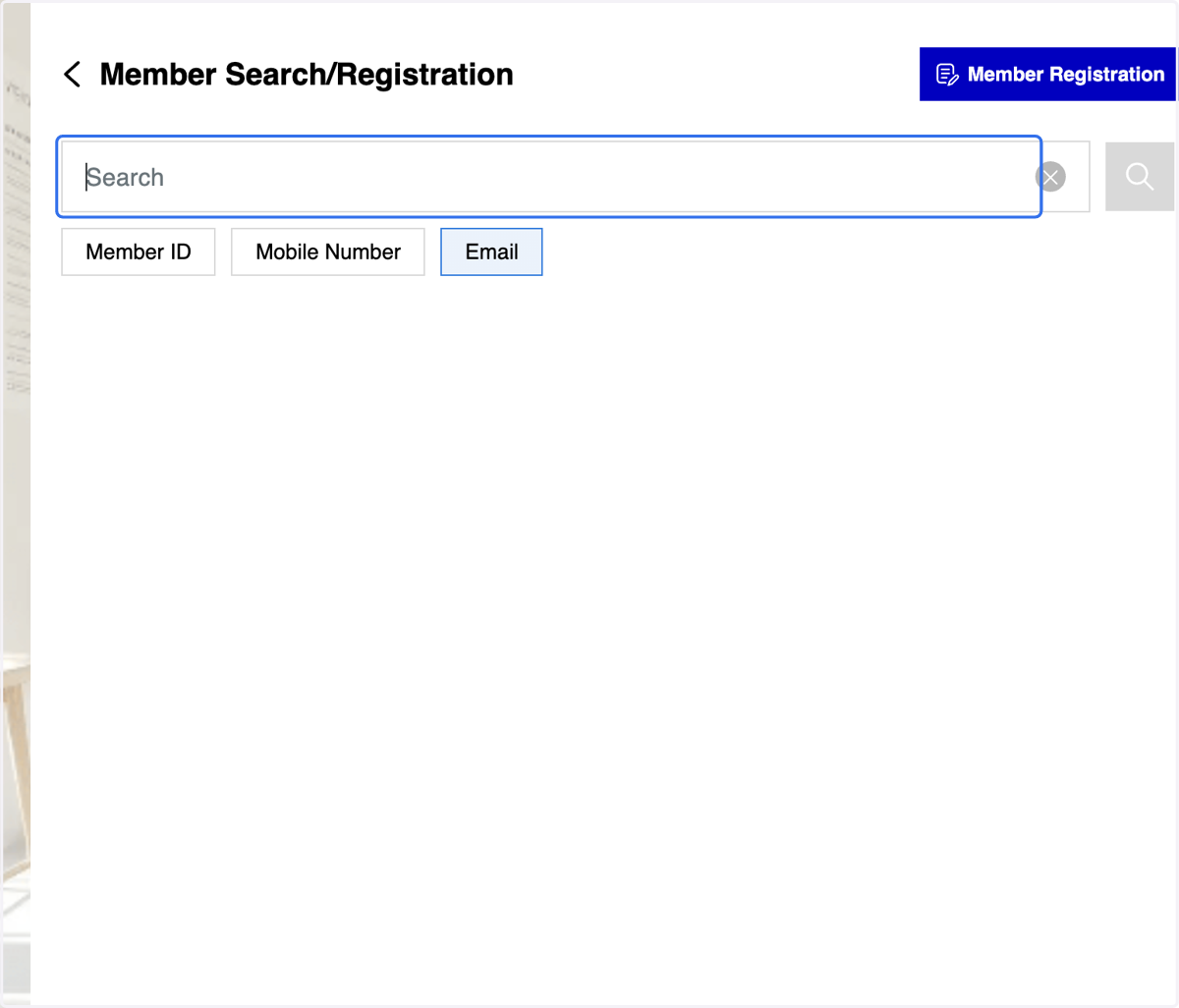This screenshot has width=1179, height=1008.
Task: Go back using the left chevron arrow
Action: [x=72, y=75]
